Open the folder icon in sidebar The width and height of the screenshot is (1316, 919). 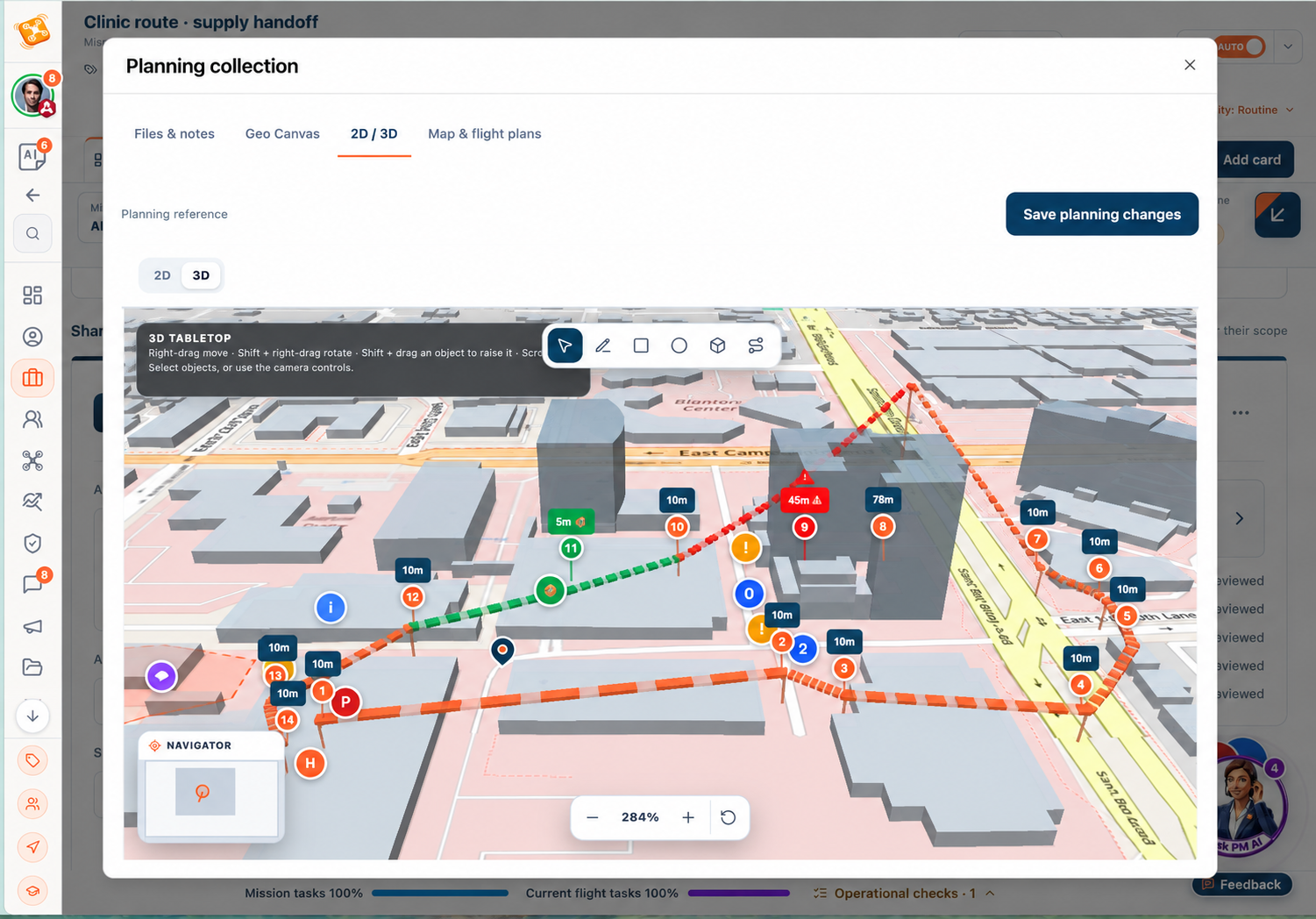(x=32, y=667)
